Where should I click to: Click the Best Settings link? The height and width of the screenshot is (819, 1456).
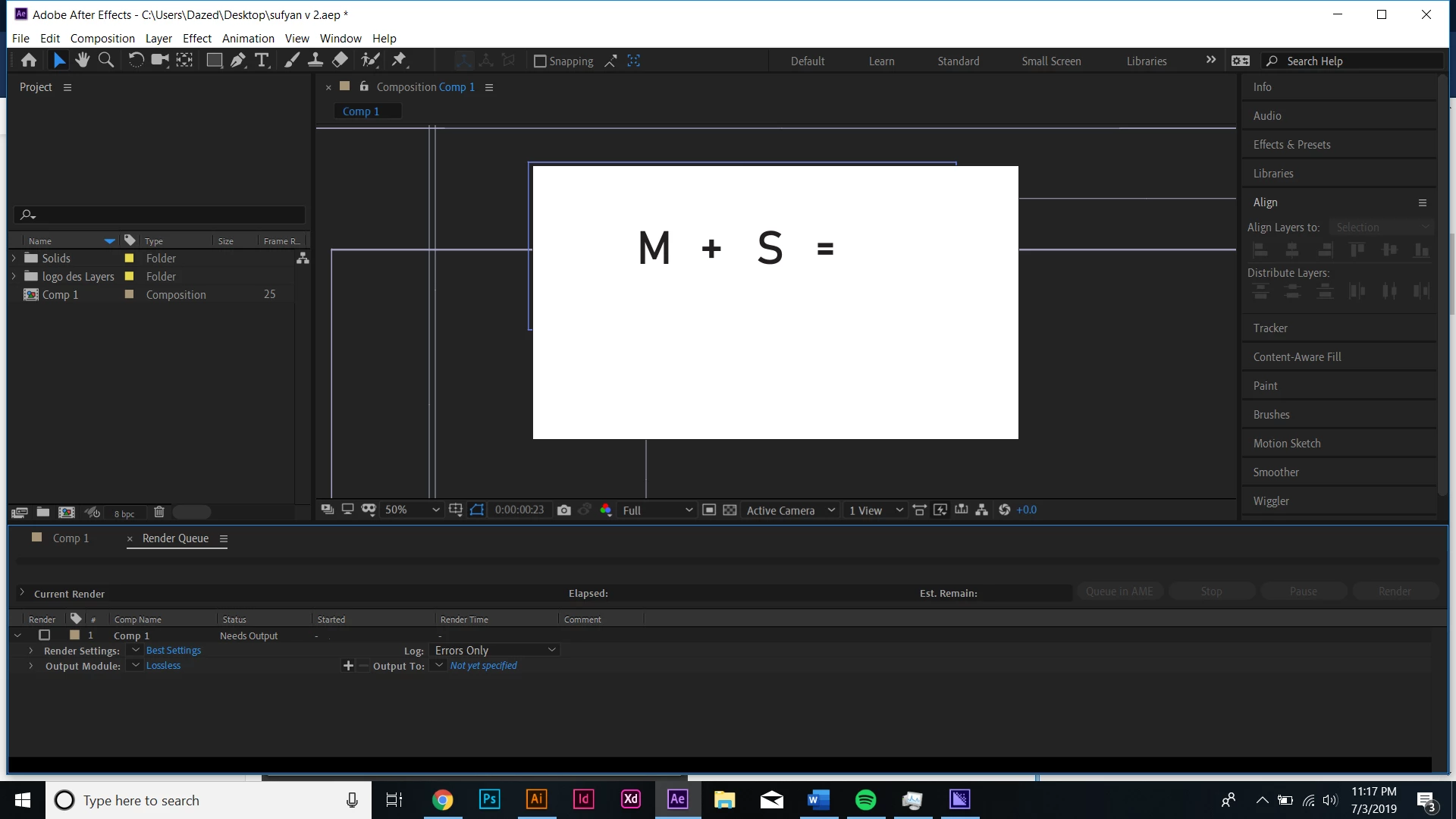[174, 651]
